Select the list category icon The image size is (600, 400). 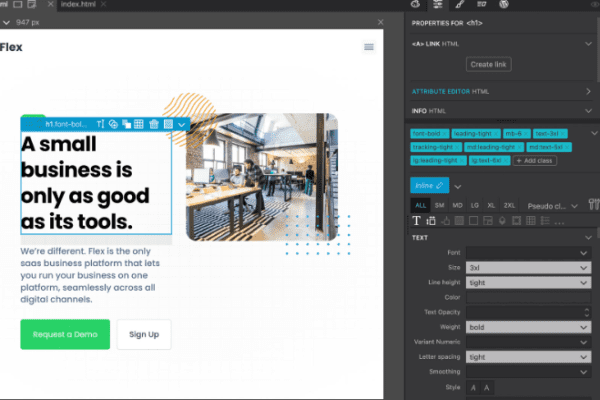(x=545, y=221)
